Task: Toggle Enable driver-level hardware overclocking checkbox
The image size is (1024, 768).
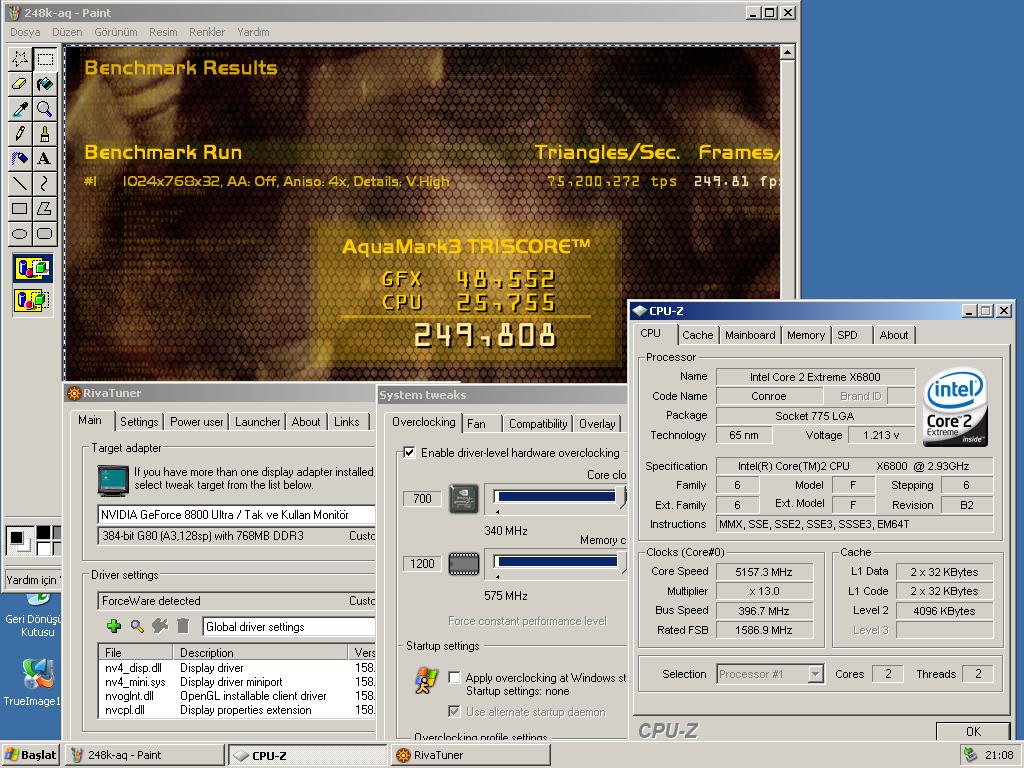Action: (x=409, y=453)
